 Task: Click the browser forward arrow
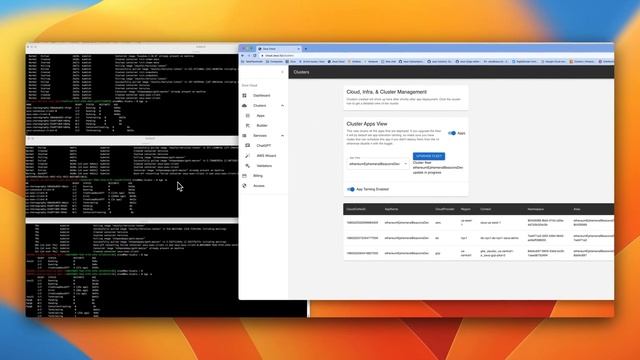point(249,56)
